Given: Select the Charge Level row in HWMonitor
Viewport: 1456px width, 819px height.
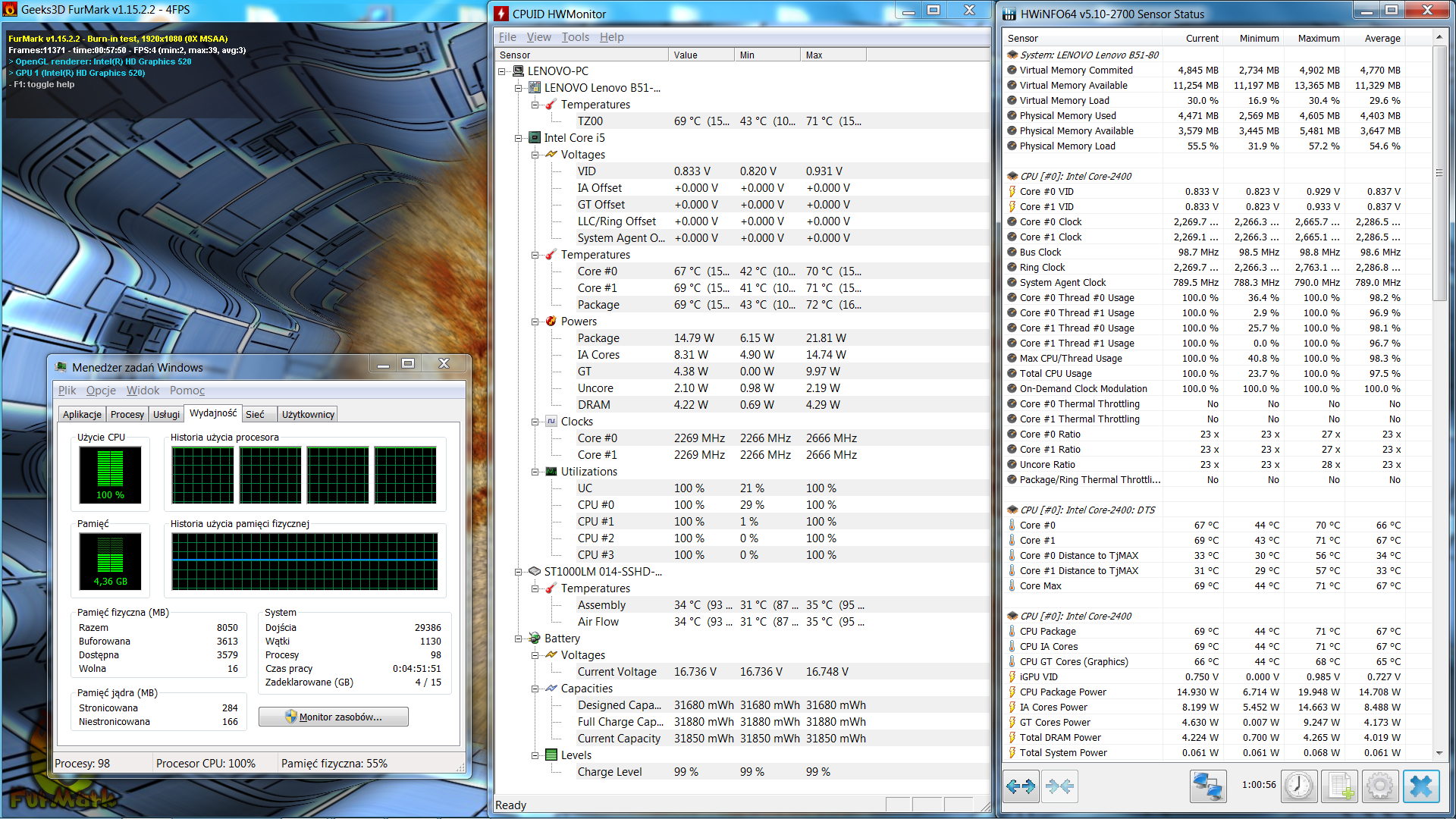Looking at the screenshot, I should [x=742, y=772].
